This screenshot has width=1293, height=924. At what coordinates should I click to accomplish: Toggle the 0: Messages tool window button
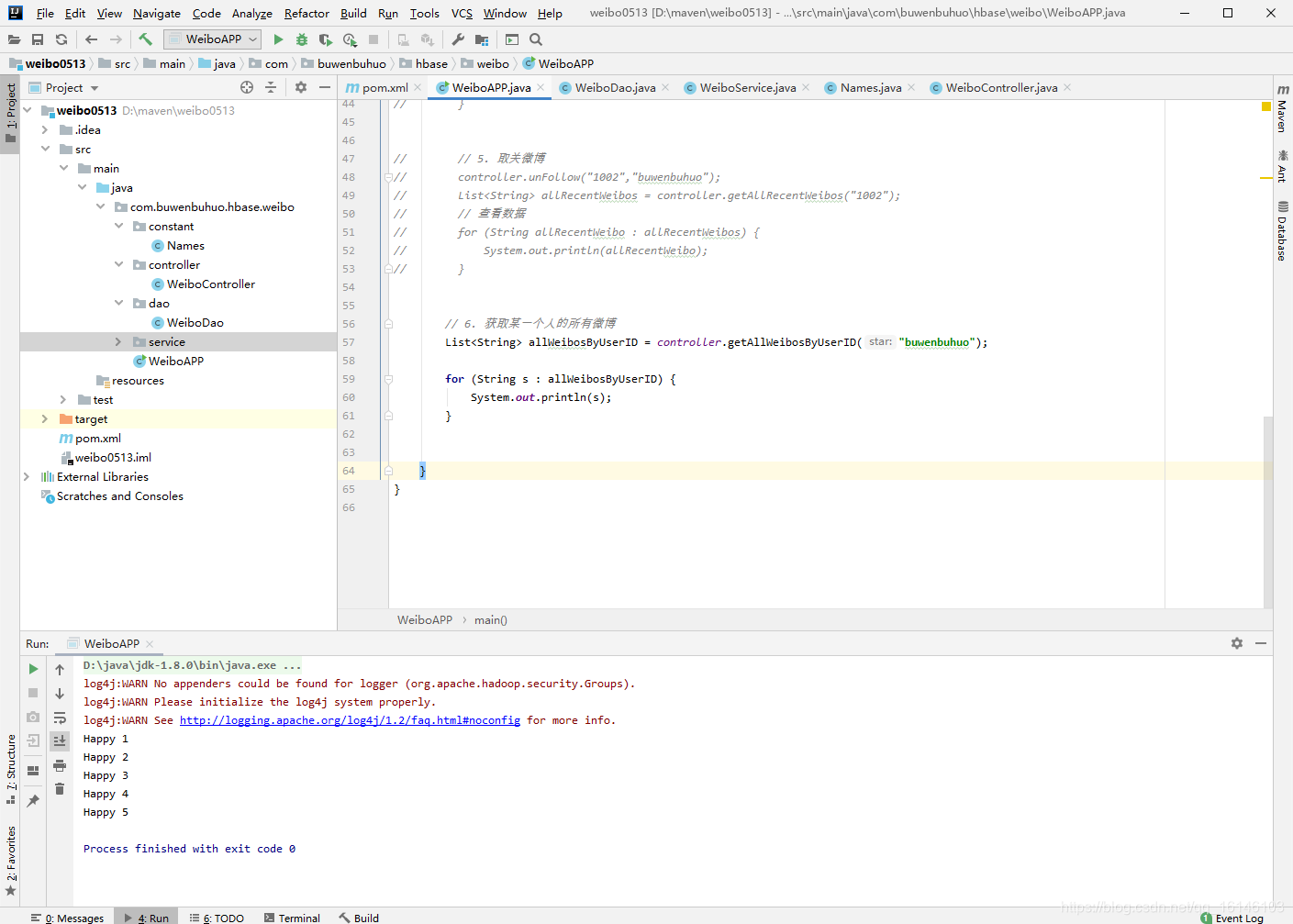point(67,918)
